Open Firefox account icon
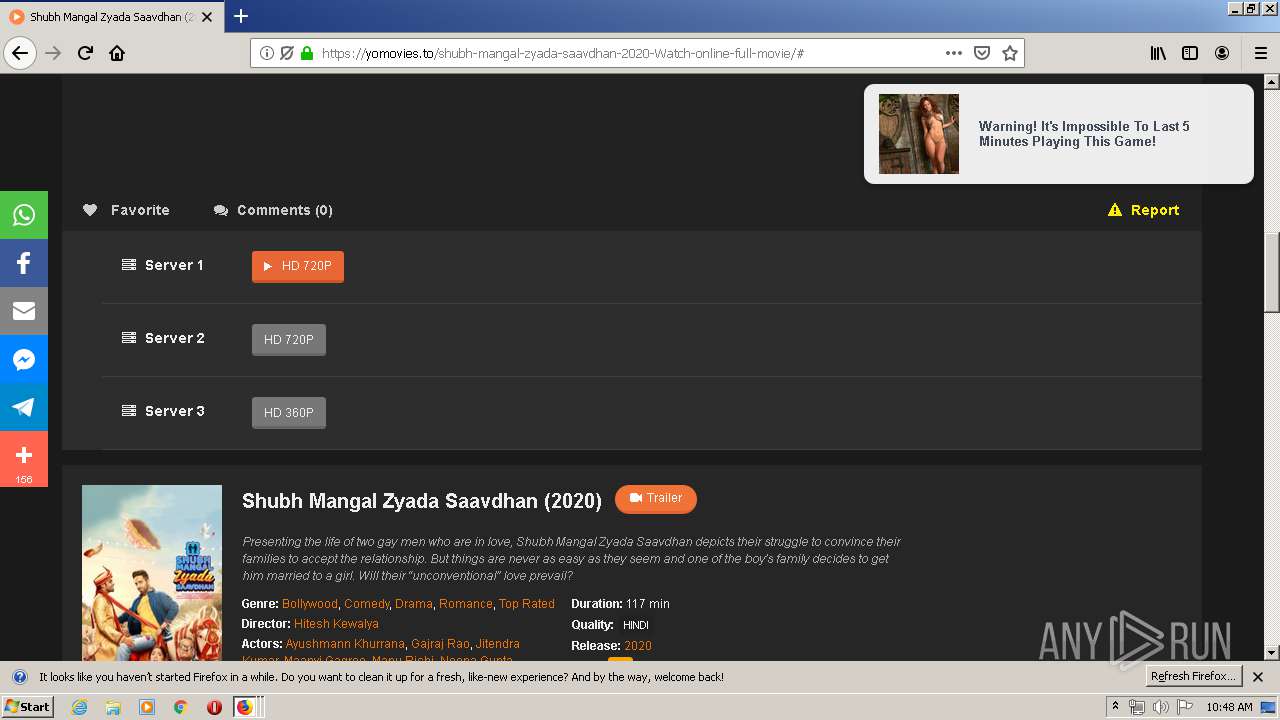This screenshot has height=720, width=1280. pyautogui.click(x=1222, y=53)
